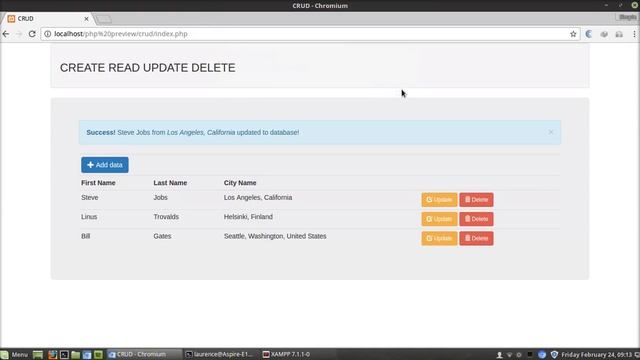Screen dimensions: 640x360
Task: Open the network Wi-Fi tray icon
Action: click(509, 355)
